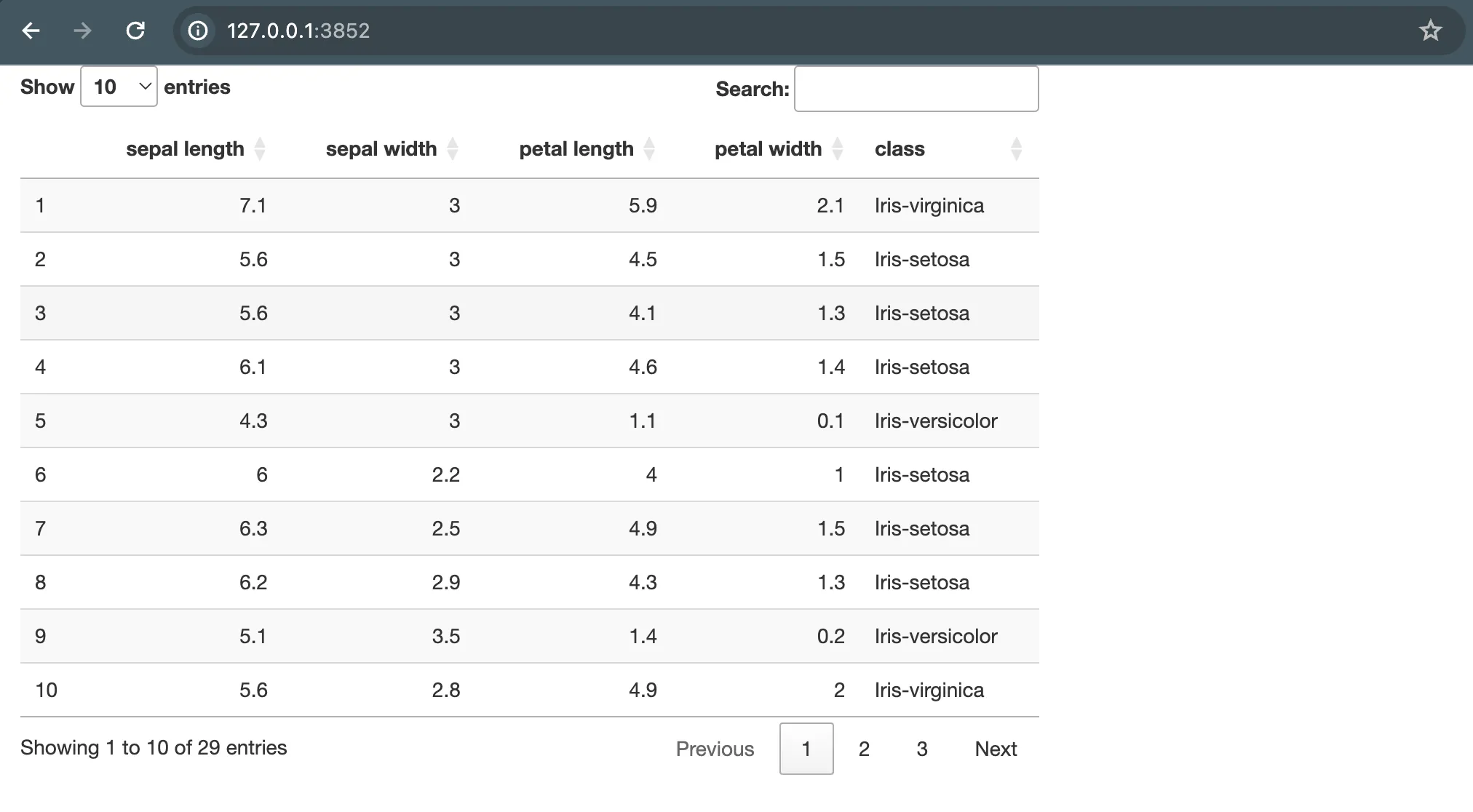Sort by petal length column arrows

coord(649,149)
